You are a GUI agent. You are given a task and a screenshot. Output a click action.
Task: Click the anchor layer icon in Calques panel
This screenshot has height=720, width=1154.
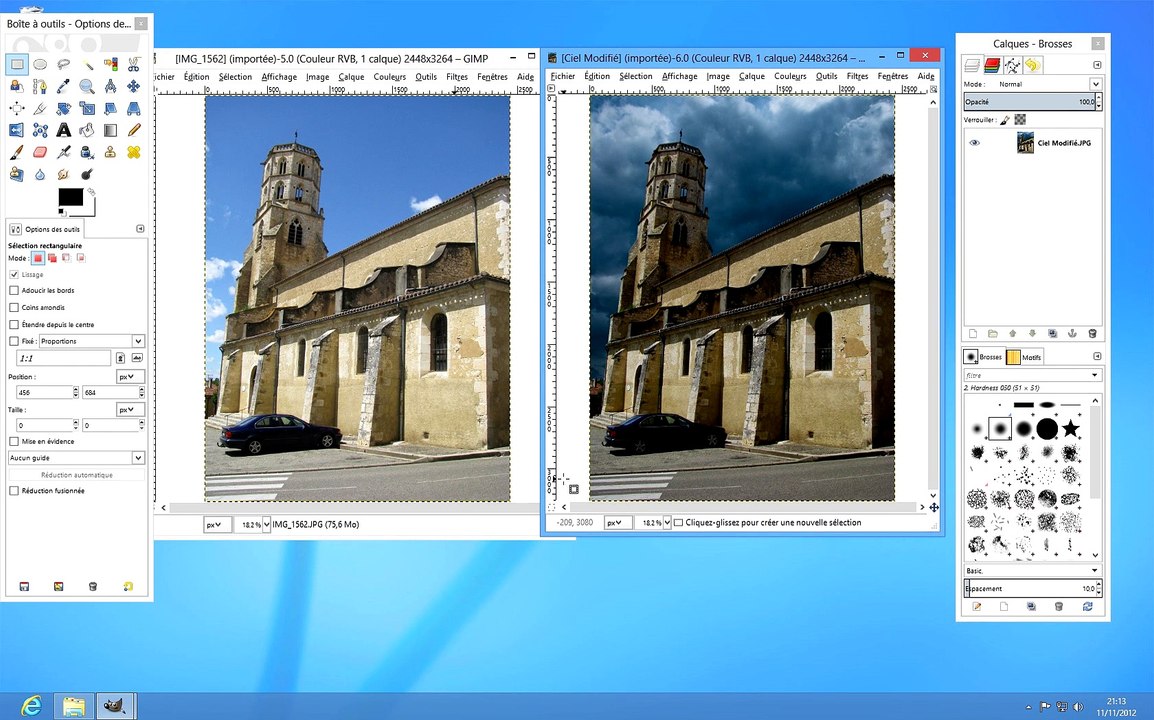click(1072, 333)
